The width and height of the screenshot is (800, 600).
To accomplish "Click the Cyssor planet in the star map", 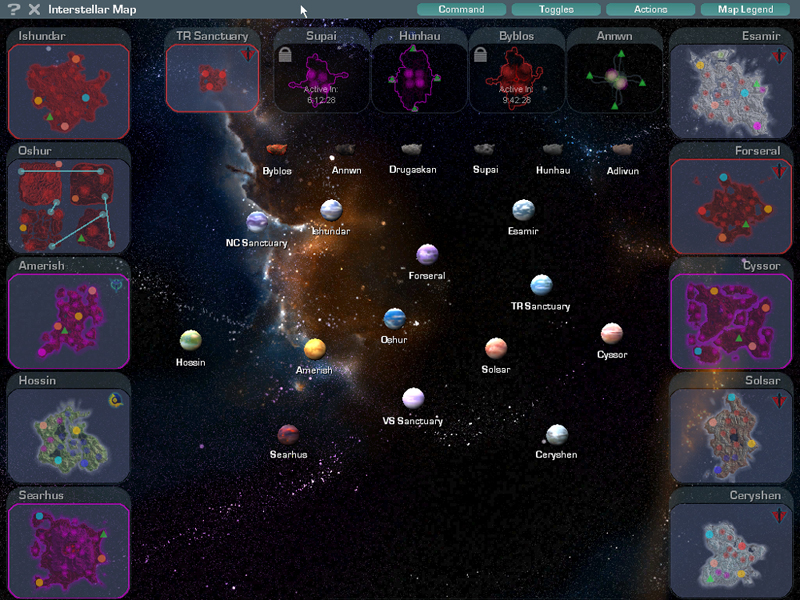I will coord(612,333).
